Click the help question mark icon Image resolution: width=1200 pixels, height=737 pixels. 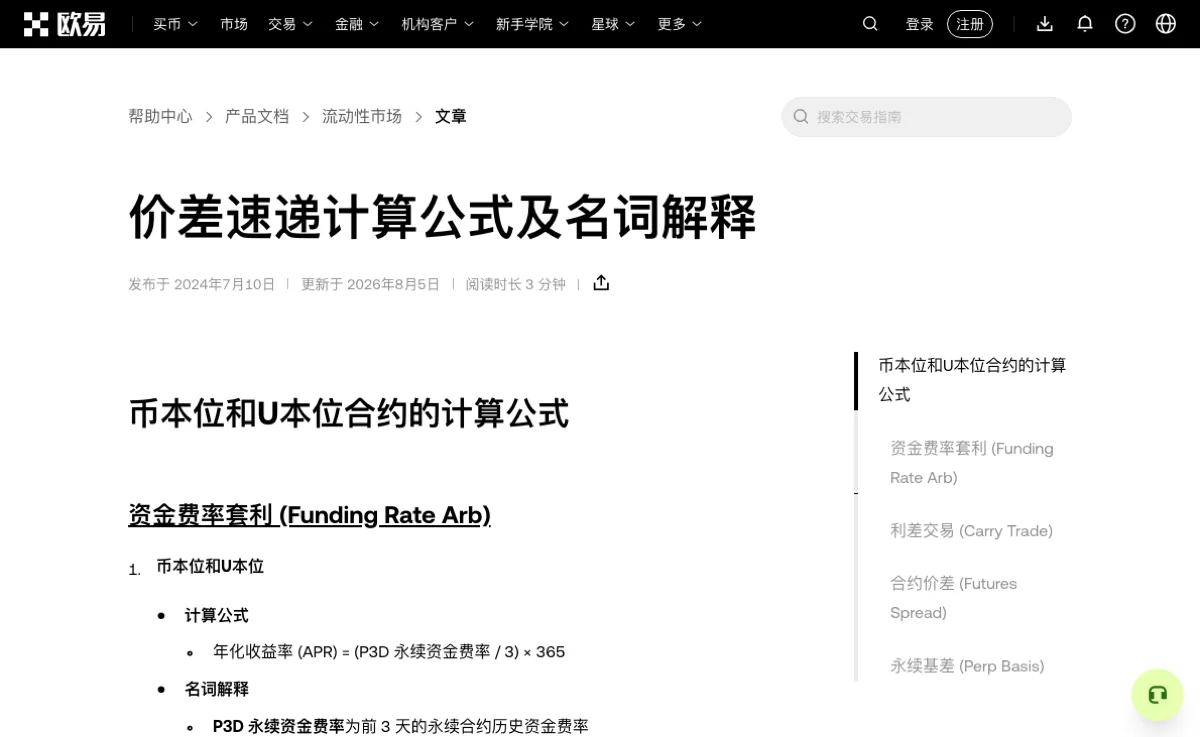(x=1125, y=24)
